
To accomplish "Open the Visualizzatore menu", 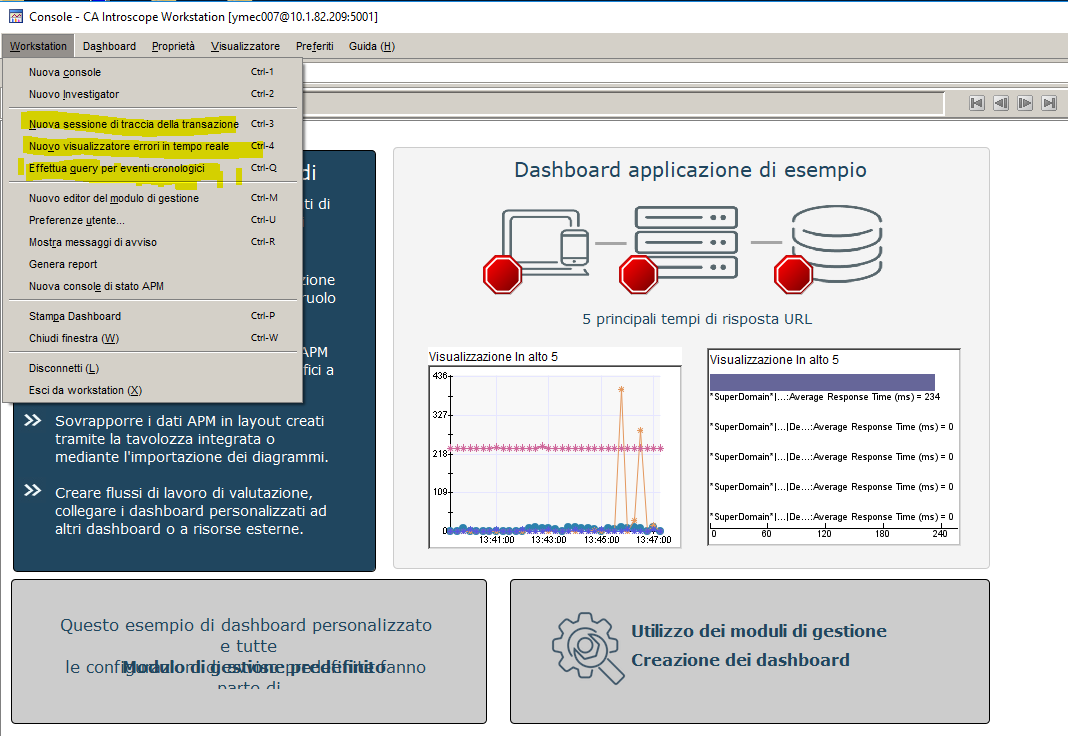I will tap(245, 46).
